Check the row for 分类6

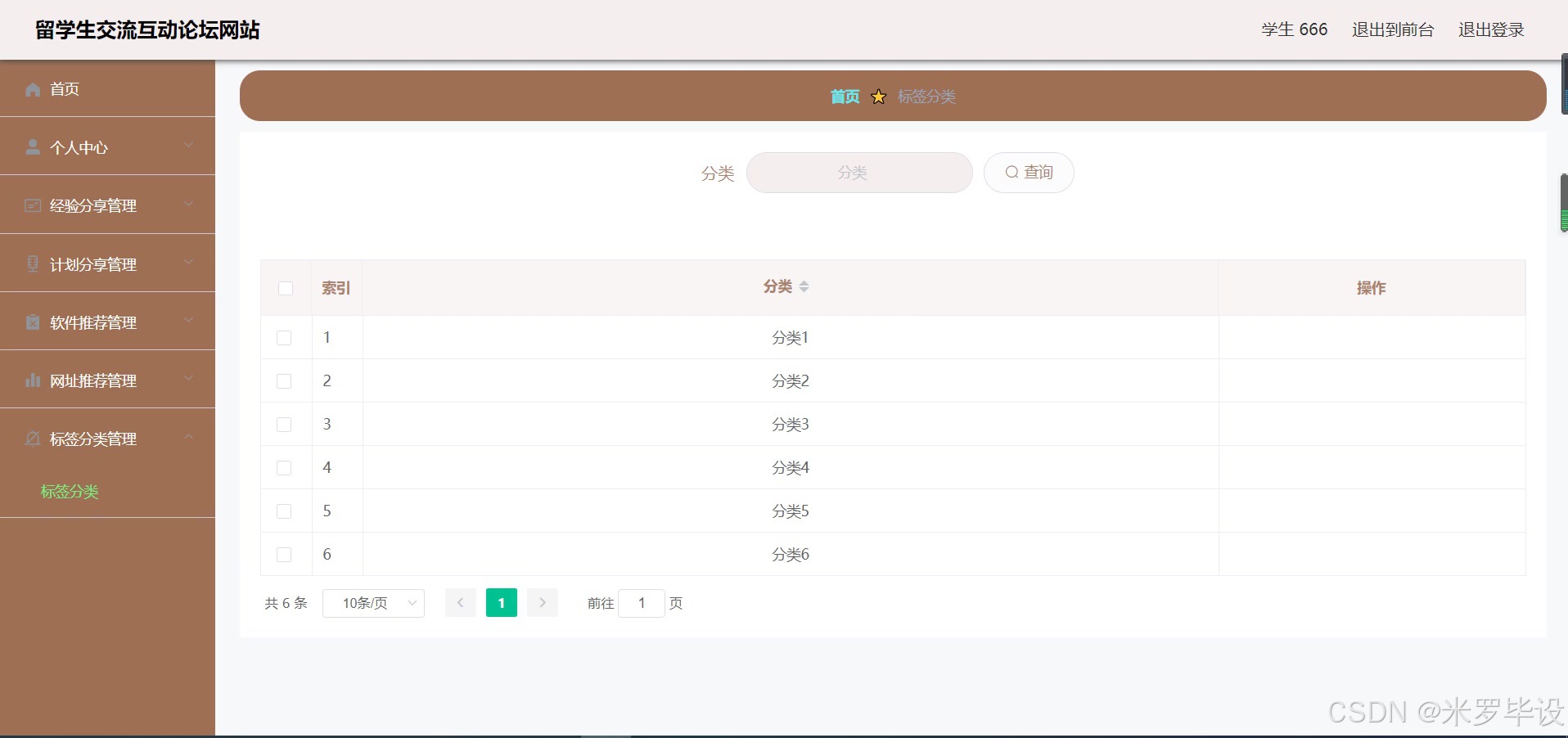pyautogui.click(x=284, y=555)
